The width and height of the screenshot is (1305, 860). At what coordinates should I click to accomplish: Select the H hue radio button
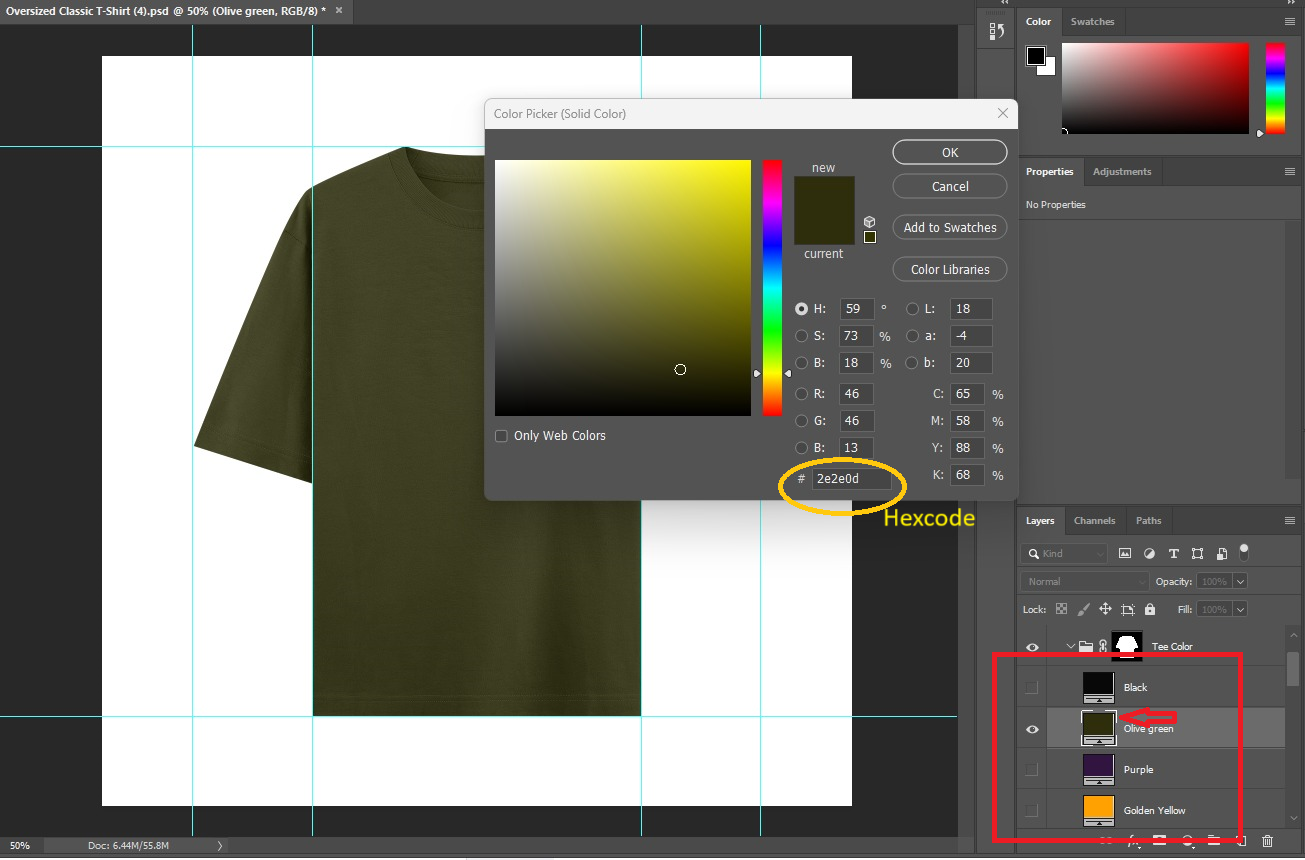(801, 309)
